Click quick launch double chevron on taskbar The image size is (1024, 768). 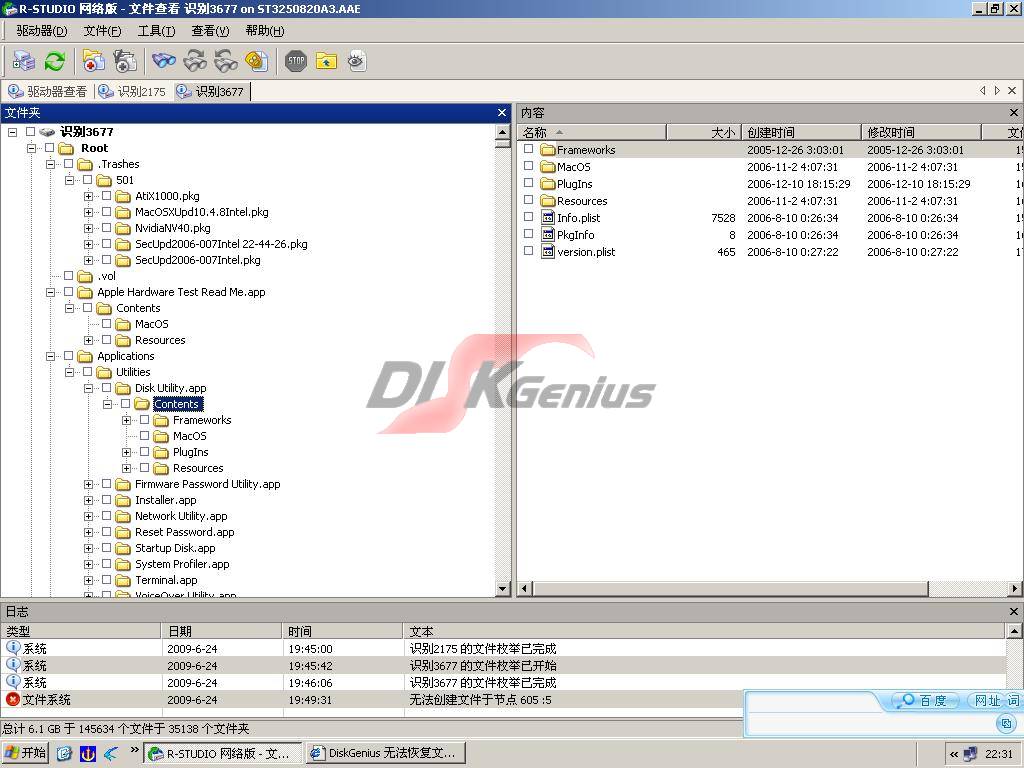(x=135, y=750)
